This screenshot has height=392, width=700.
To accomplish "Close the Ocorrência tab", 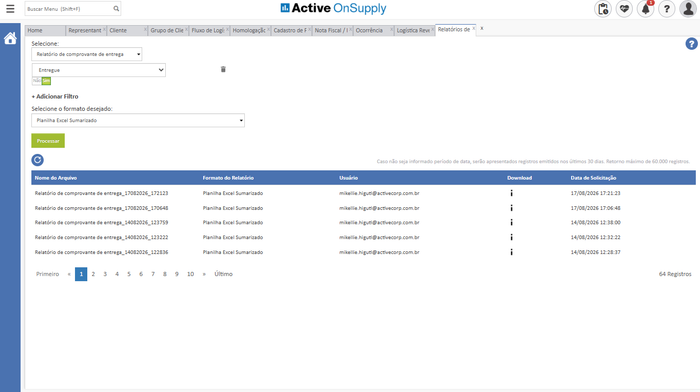I will pyautogui.click(x=392, y=29).
